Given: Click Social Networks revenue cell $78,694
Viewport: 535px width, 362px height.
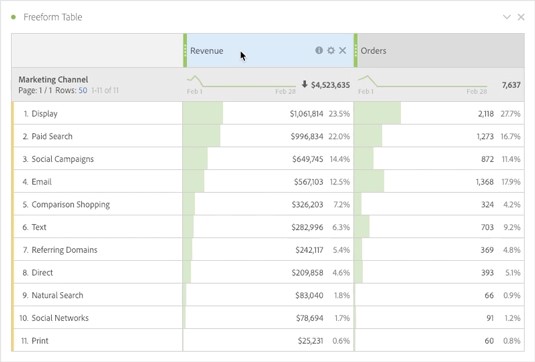Looking at the screenshot, I should pos(309,318).
